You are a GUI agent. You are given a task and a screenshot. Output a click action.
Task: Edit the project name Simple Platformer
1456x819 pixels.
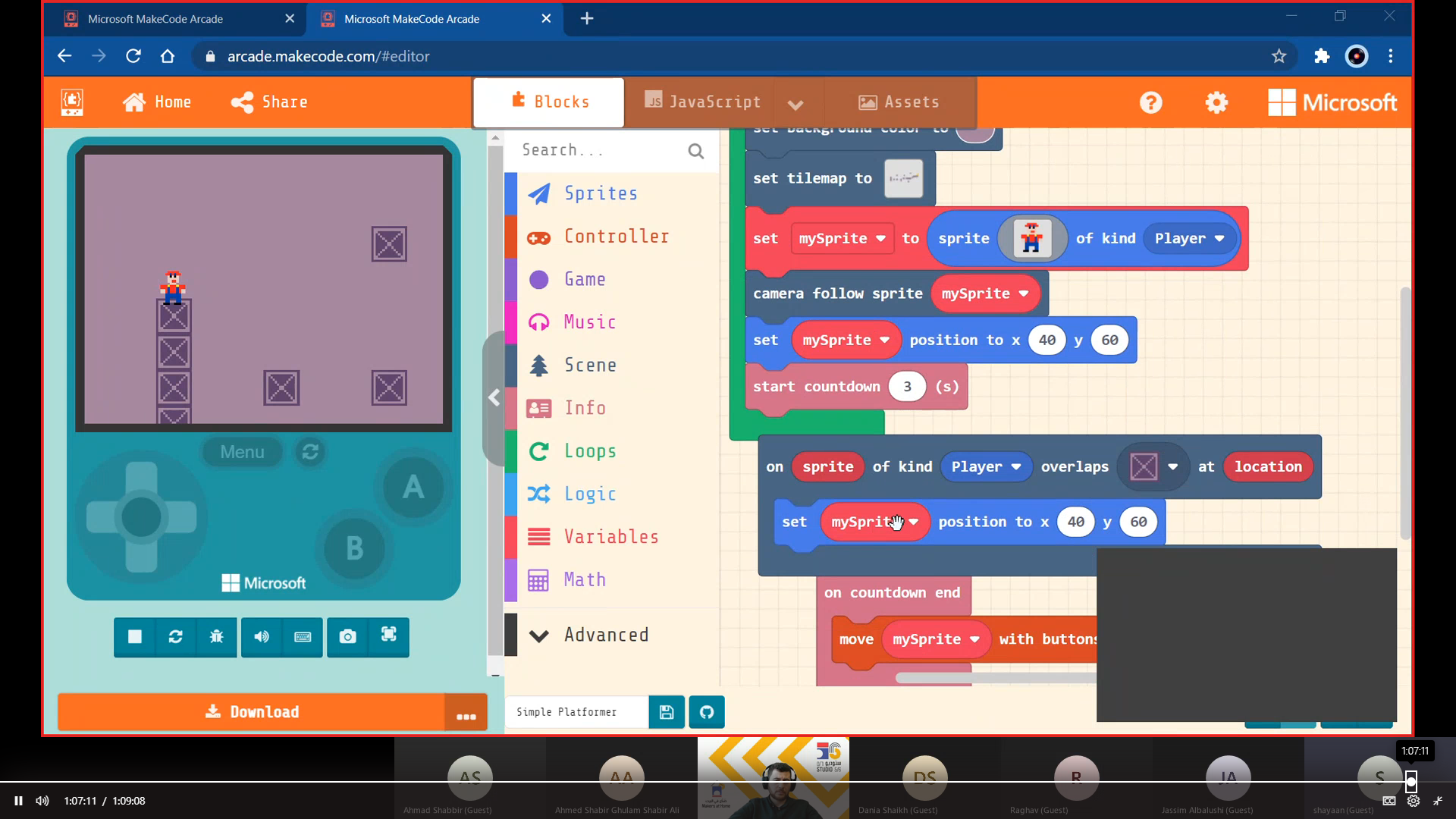(x=576, y=712)
